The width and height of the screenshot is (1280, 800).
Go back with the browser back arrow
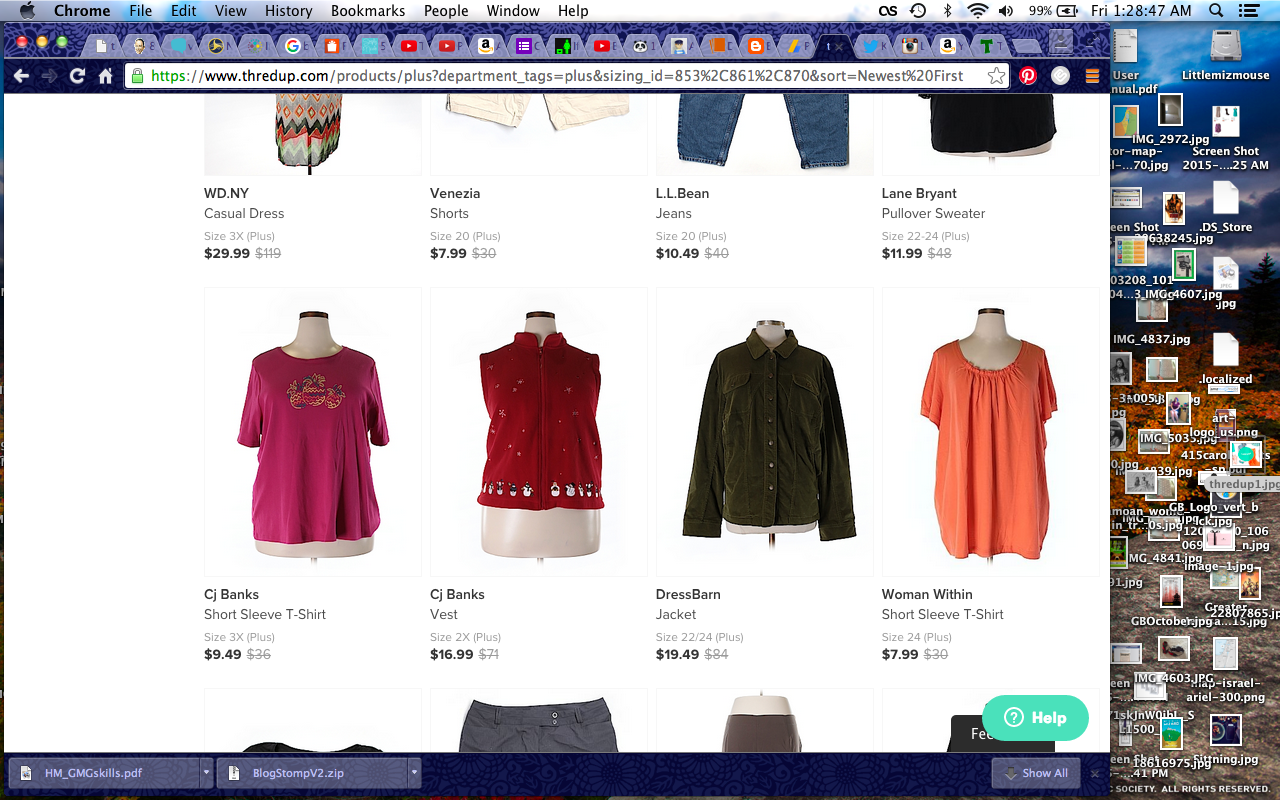click(21, 76)
